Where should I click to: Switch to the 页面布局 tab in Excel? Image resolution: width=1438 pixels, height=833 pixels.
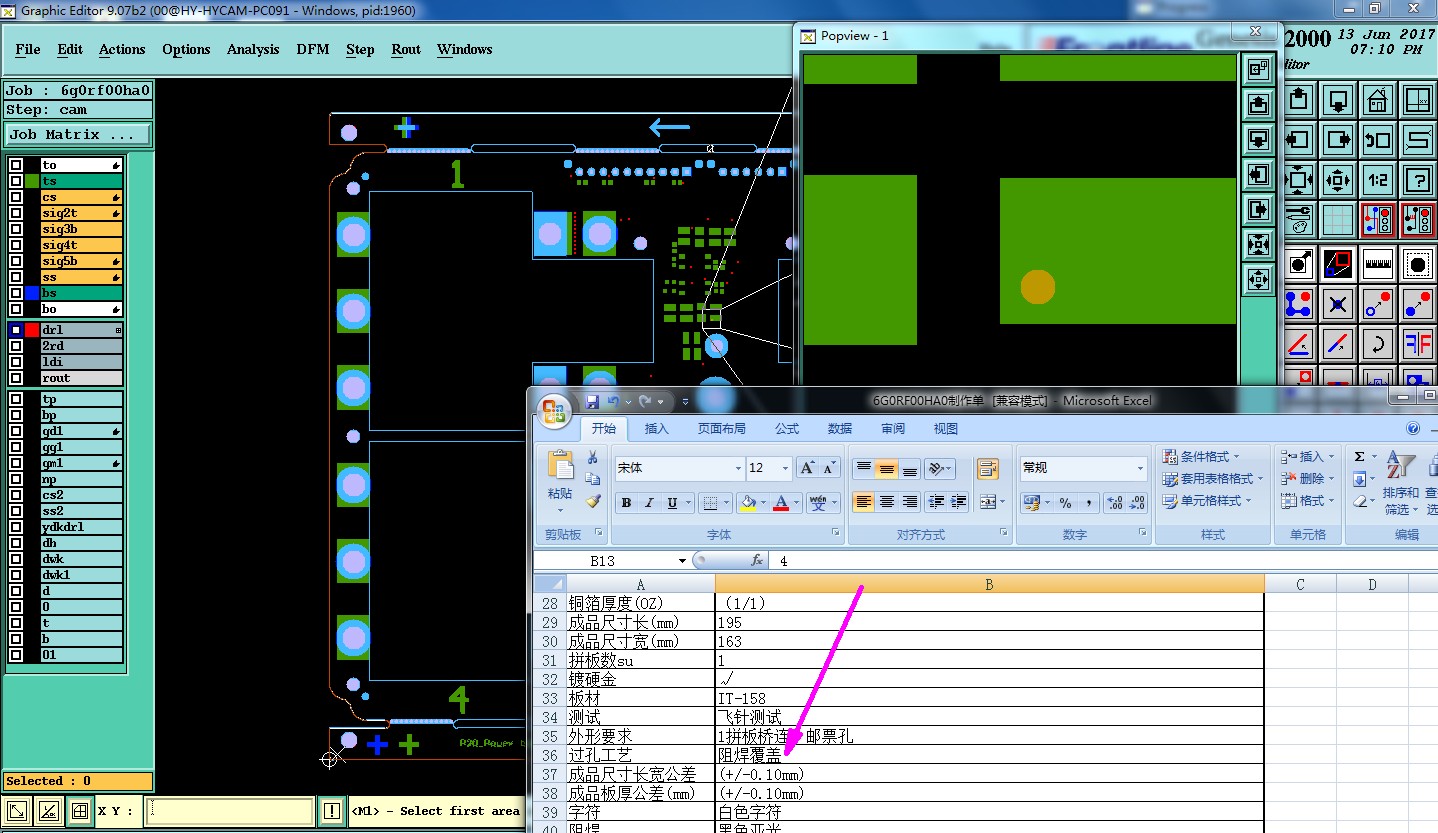click(721, 429)
